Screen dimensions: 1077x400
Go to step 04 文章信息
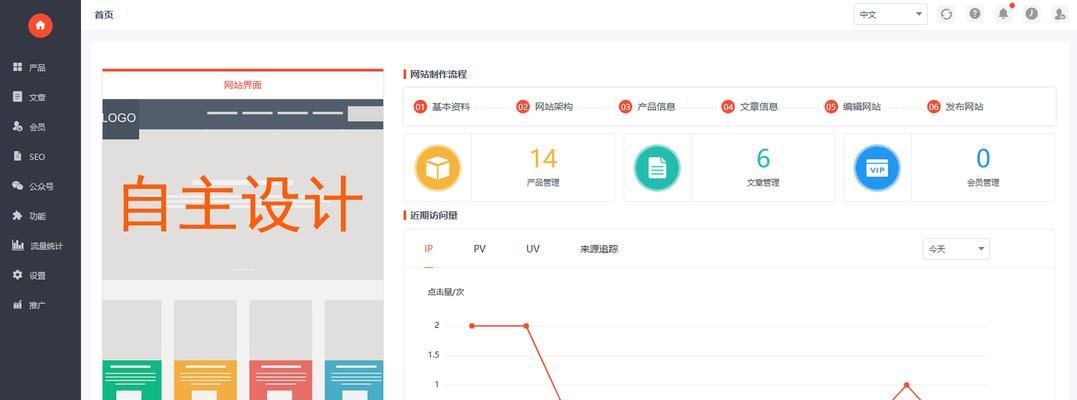(x=750, y=107)
